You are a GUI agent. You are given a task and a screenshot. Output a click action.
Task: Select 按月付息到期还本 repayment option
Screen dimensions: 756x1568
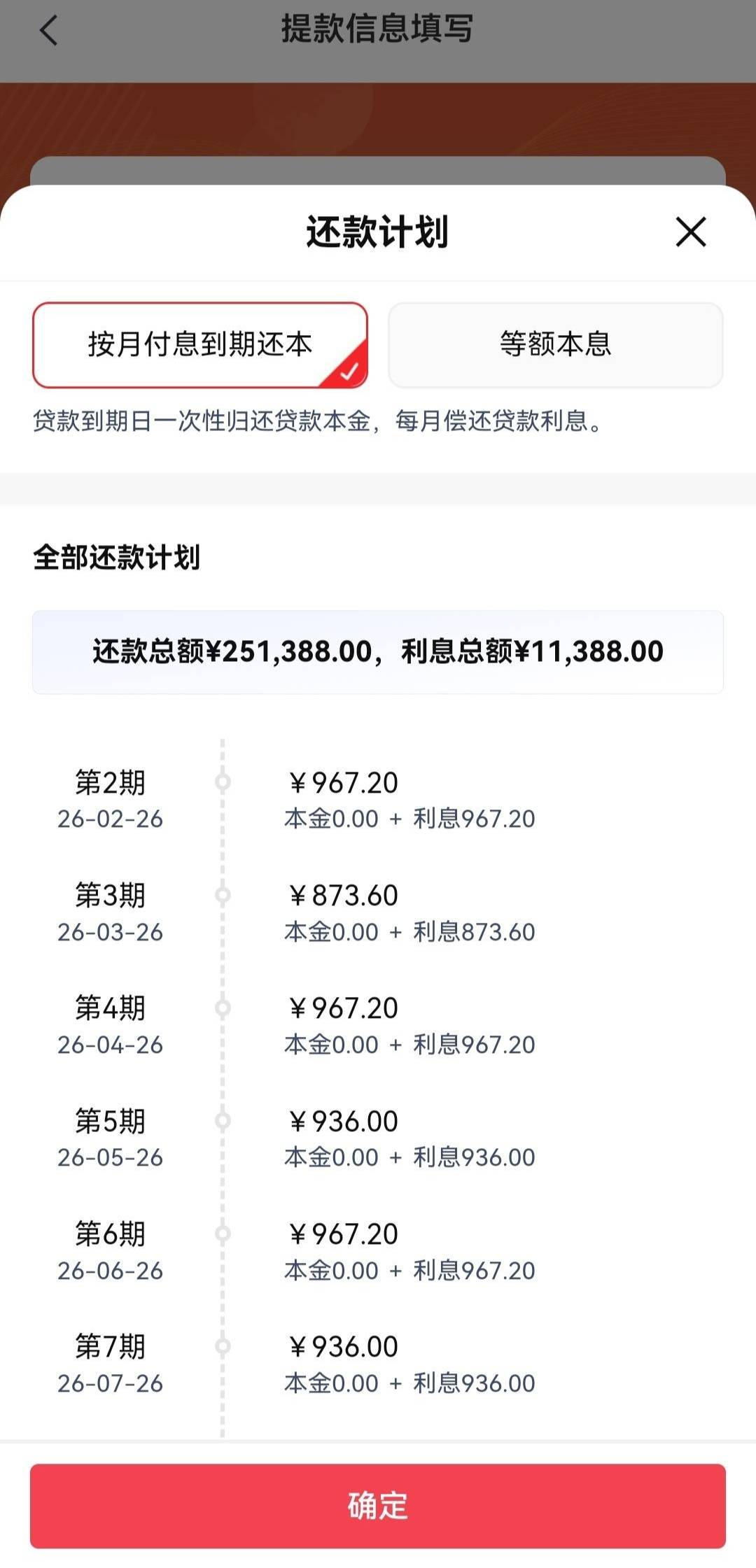pos(200,345)
